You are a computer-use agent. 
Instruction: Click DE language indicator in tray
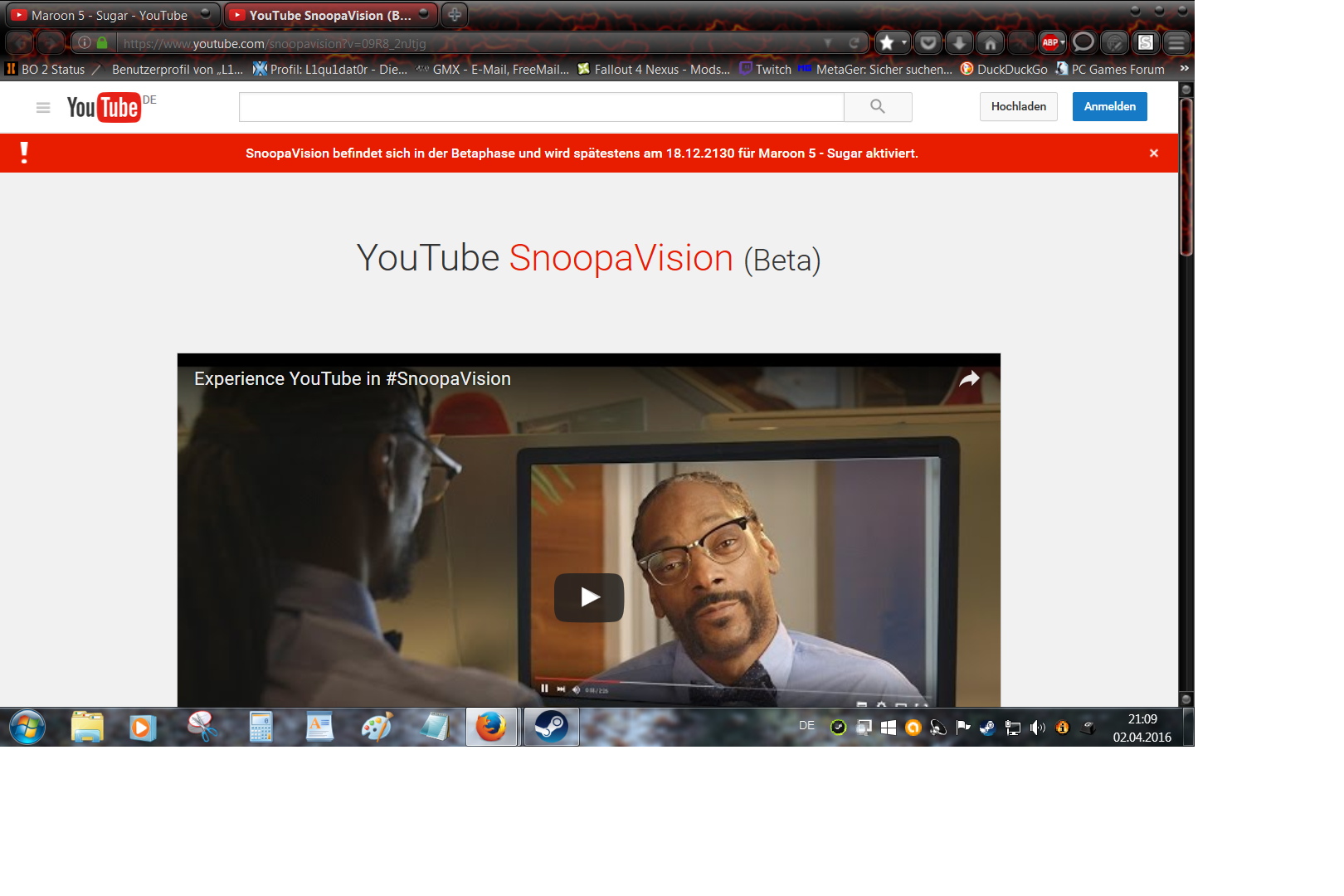pyautogui.click(x=807, y=726)
